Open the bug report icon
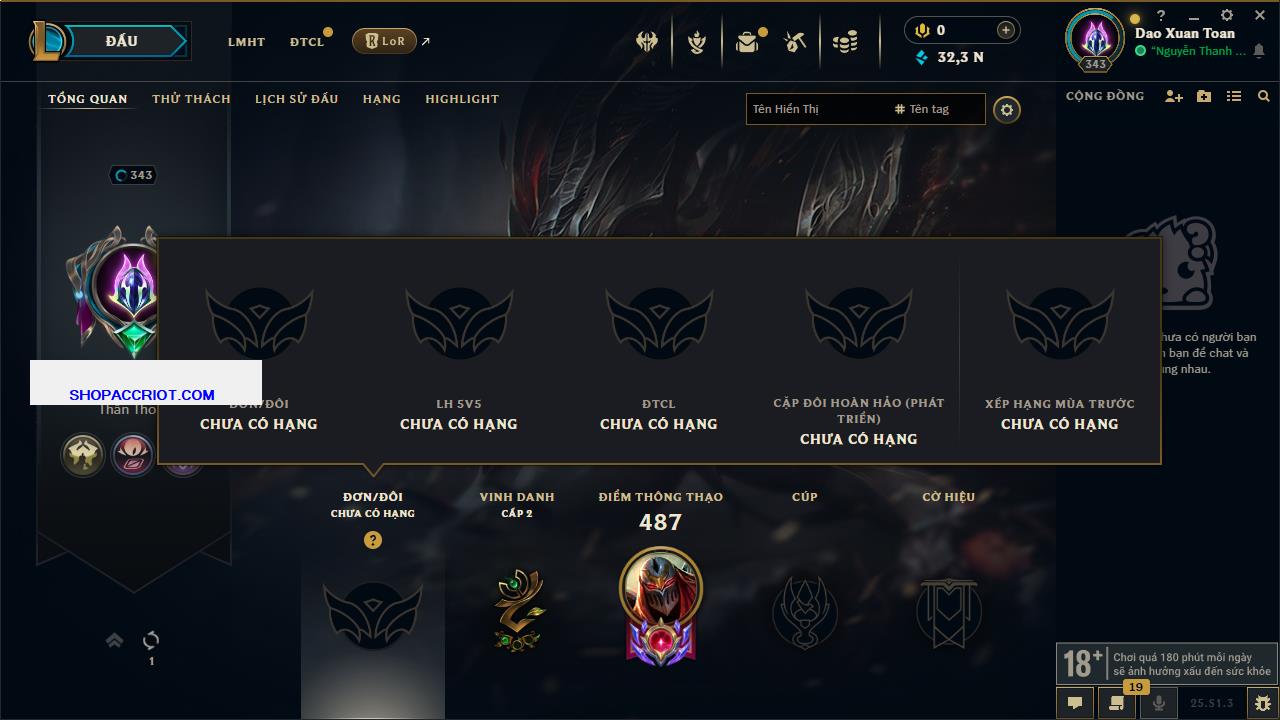1280x720 pixels. click(1261, 703)
